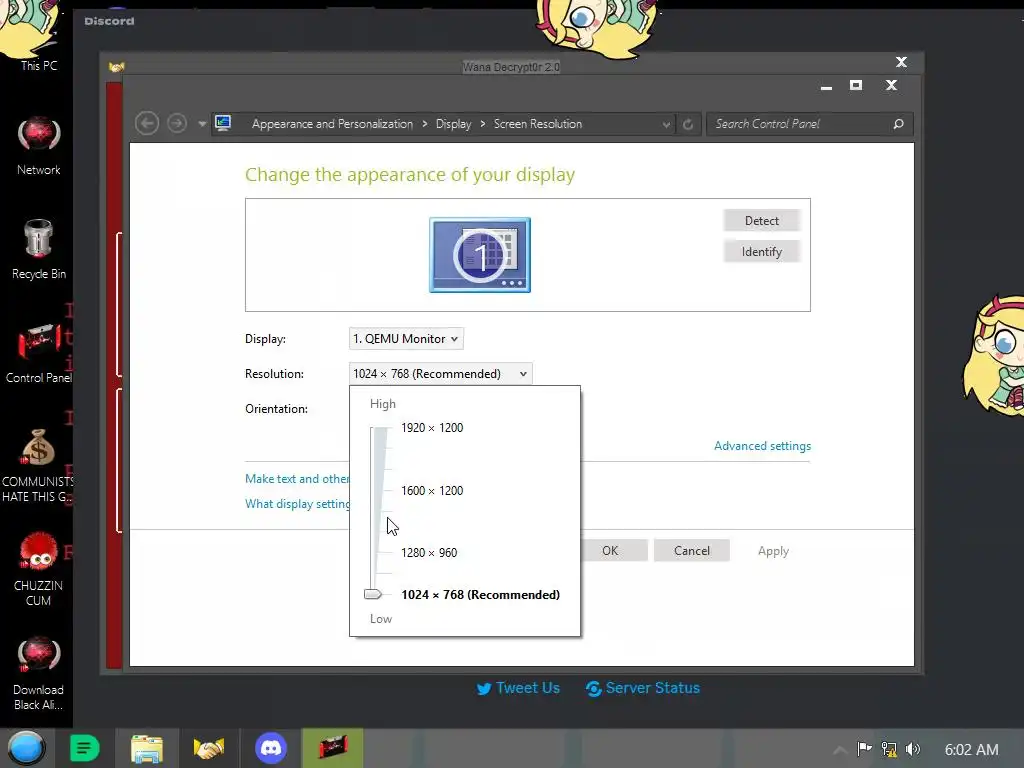Navigate to Display breadcrumb

point(453,124)
